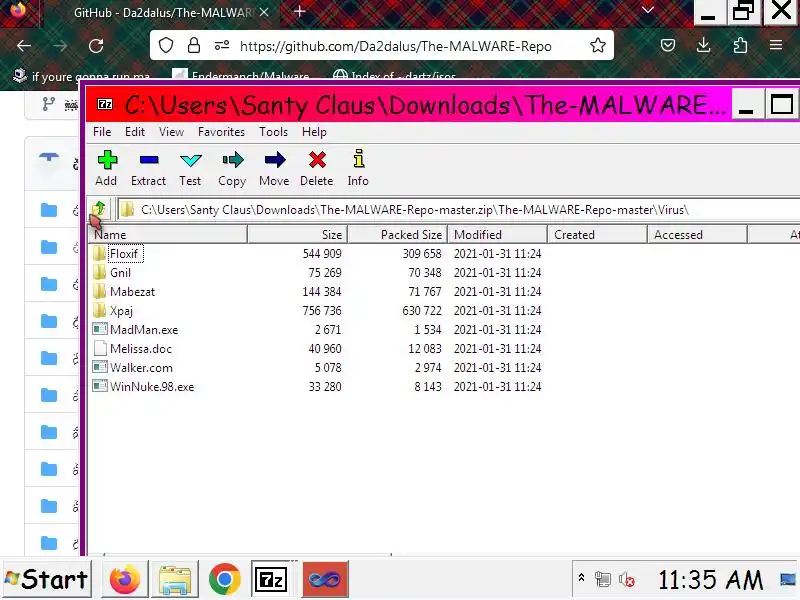View site security padlock info
This screenshot has height=600, width=800.
[x=194, y=46]
